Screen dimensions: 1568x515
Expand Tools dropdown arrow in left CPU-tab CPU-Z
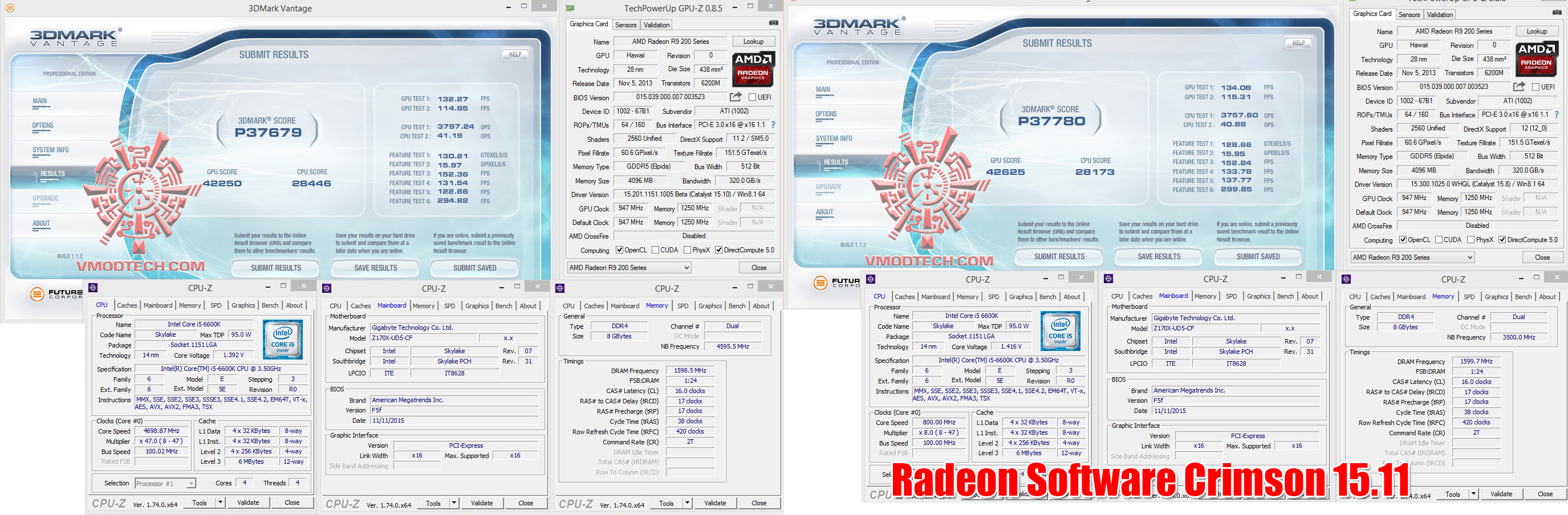(x=220, y=502)
